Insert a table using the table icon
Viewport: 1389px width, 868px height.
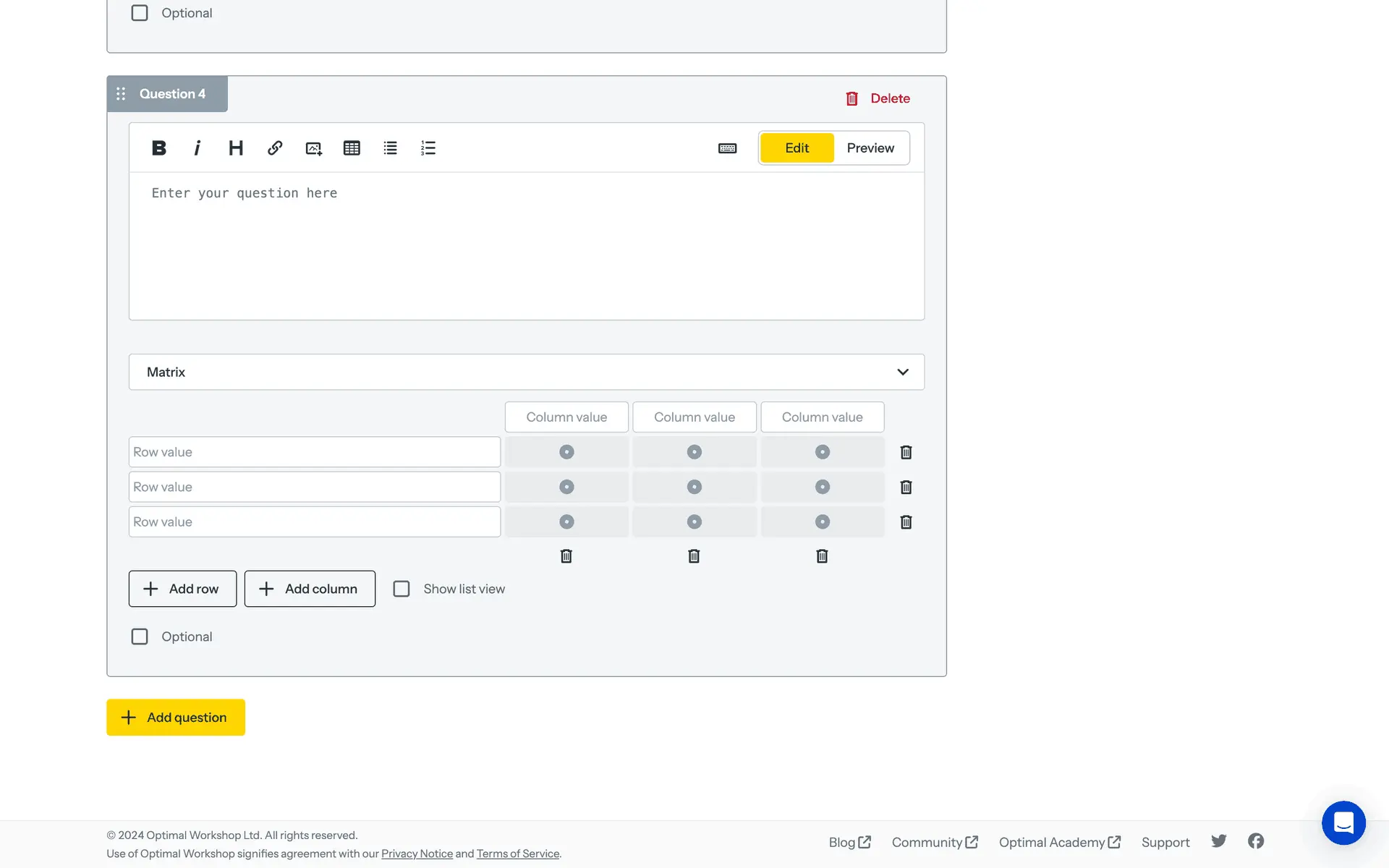tap(352, 148)
